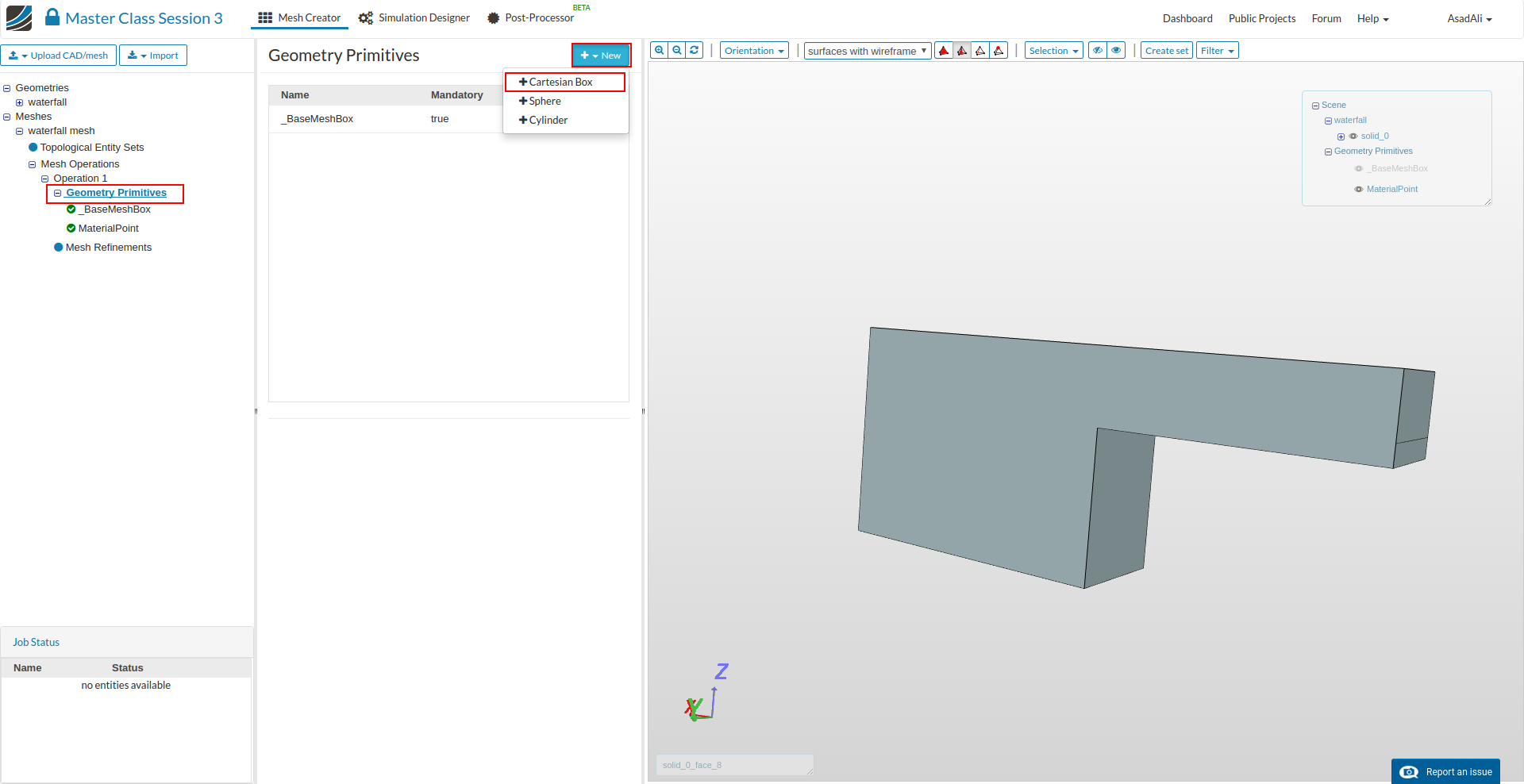Activate volume selection mode (solid red pyramid)
This screenshot has width=1524, height=784.
[944, 51]
